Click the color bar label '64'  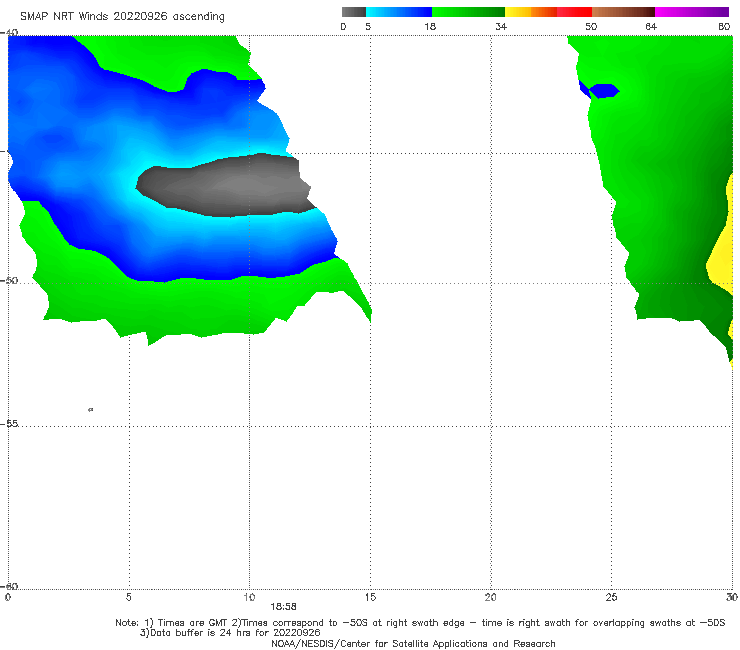pos(651,27)
